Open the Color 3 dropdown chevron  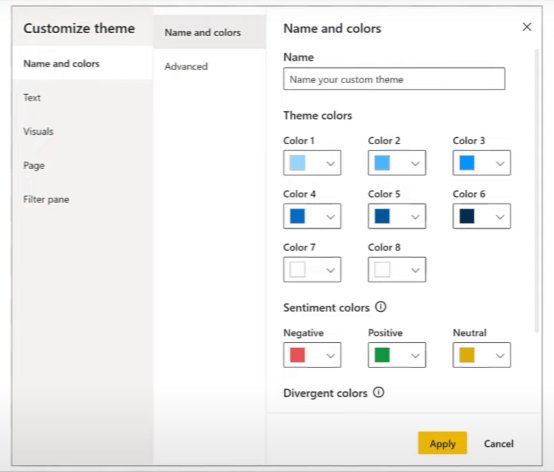tap(500, 163)
